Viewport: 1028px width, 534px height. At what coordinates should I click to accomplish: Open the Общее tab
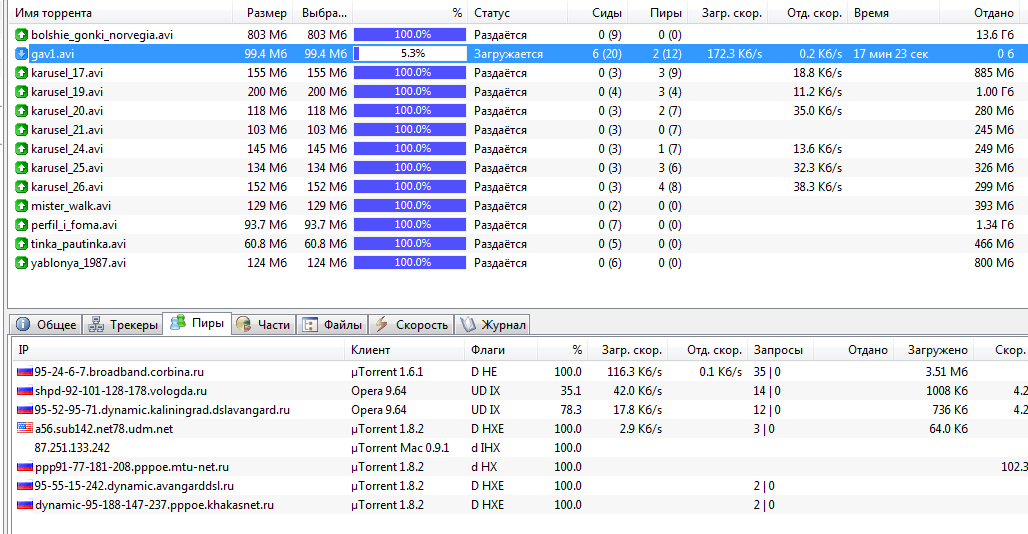(x=46, y=324)
